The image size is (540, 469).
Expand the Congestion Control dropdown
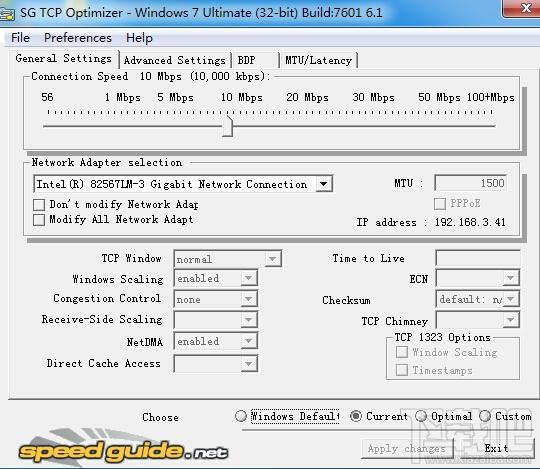[248, 299]
